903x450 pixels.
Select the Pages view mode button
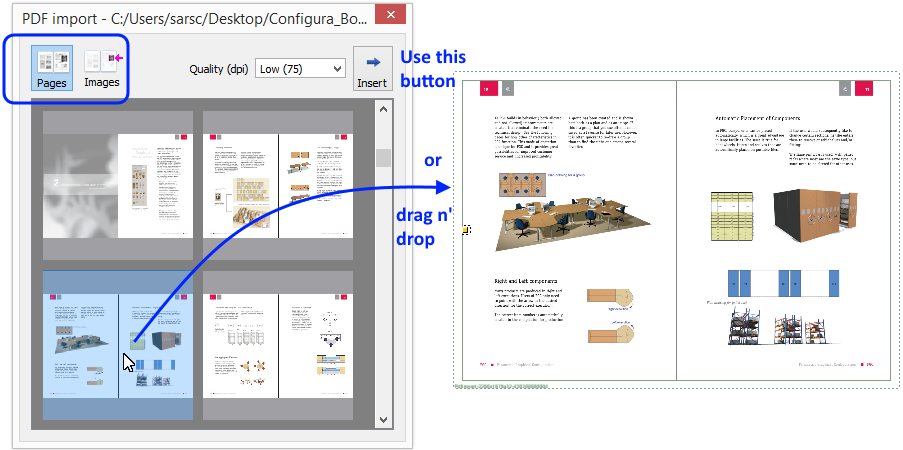click(x=50, y=68)
